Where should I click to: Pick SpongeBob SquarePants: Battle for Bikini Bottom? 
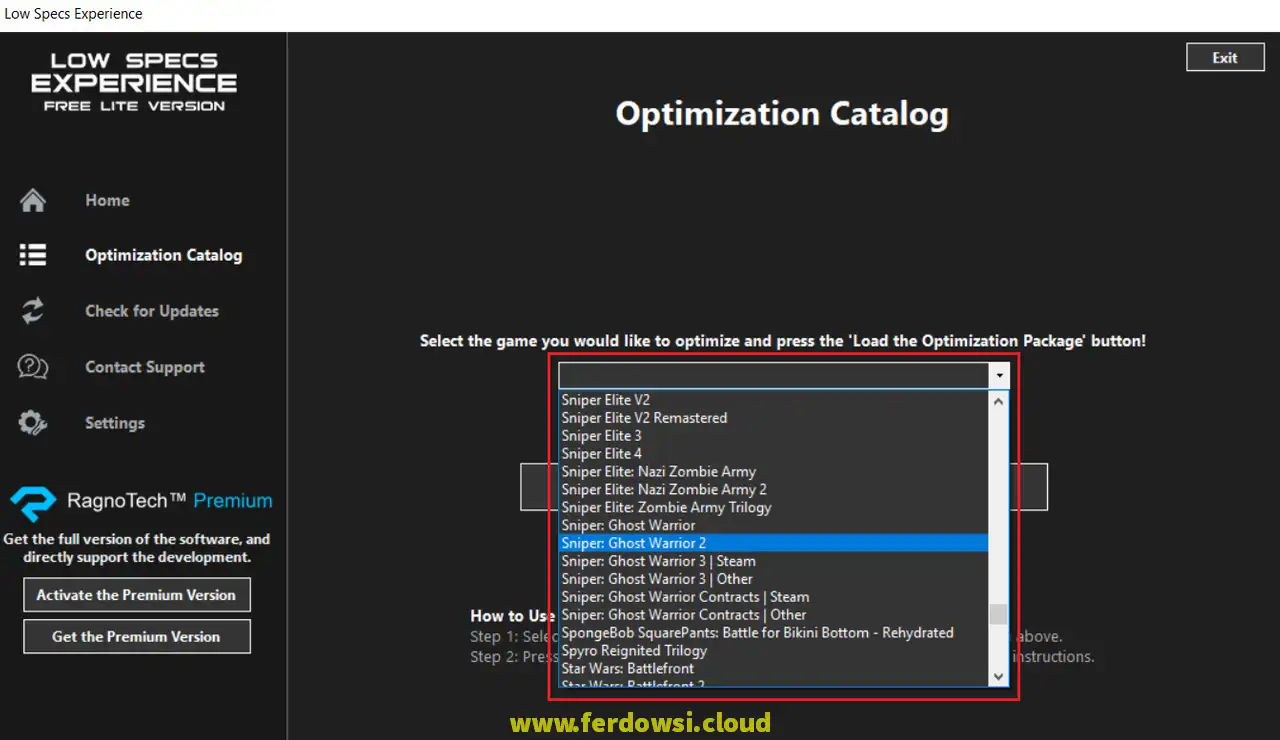point(773,633)
